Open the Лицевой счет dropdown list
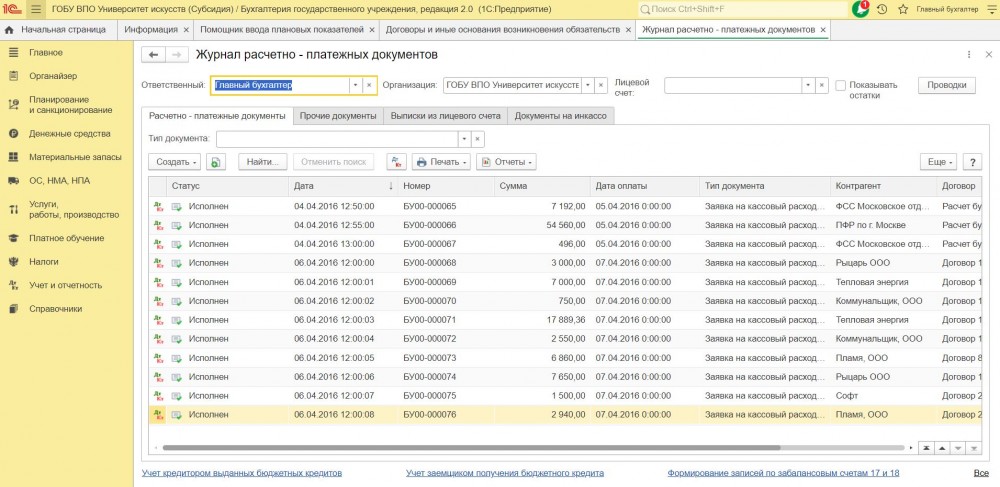Screen dimensions: 1000x487 (x=808, y=86)
